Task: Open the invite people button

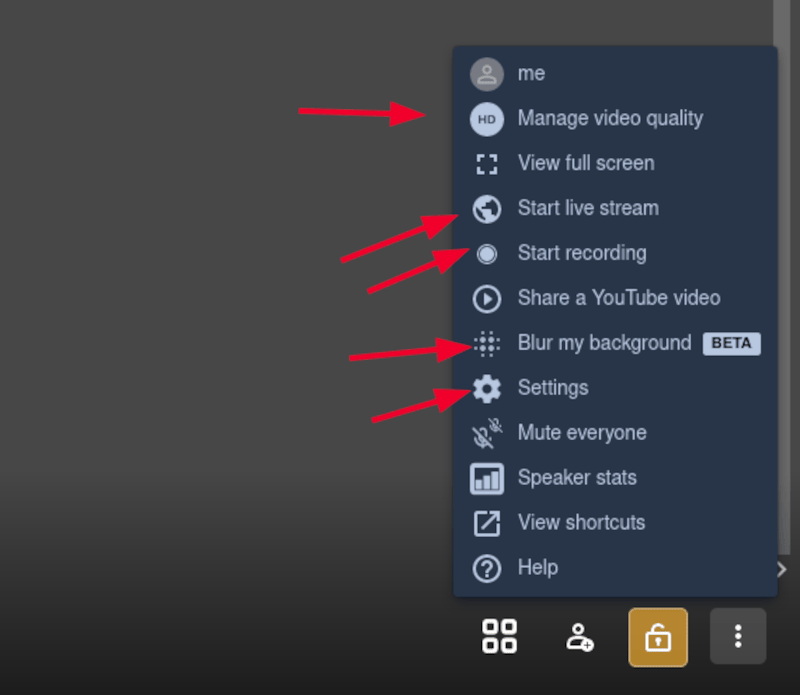Action: 580,637
